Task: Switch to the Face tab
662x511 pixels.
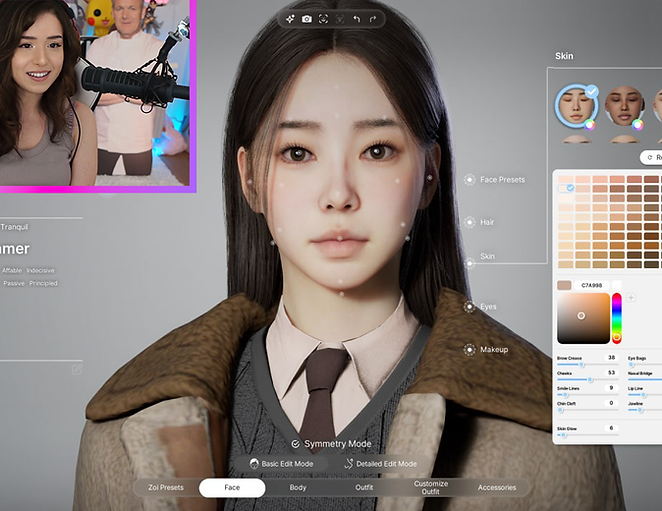Action: point(232,488)
